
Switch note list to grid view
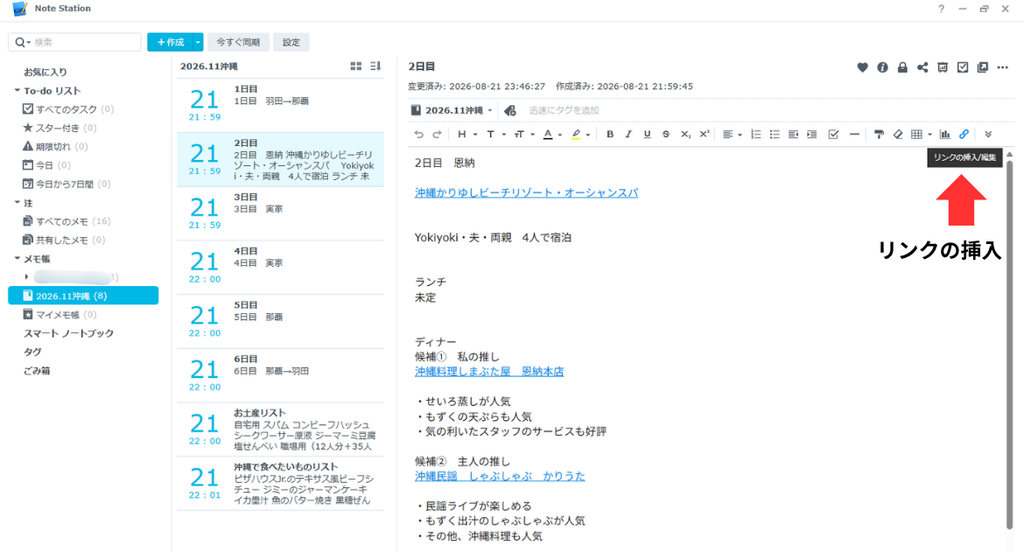(x=356, y=66)
